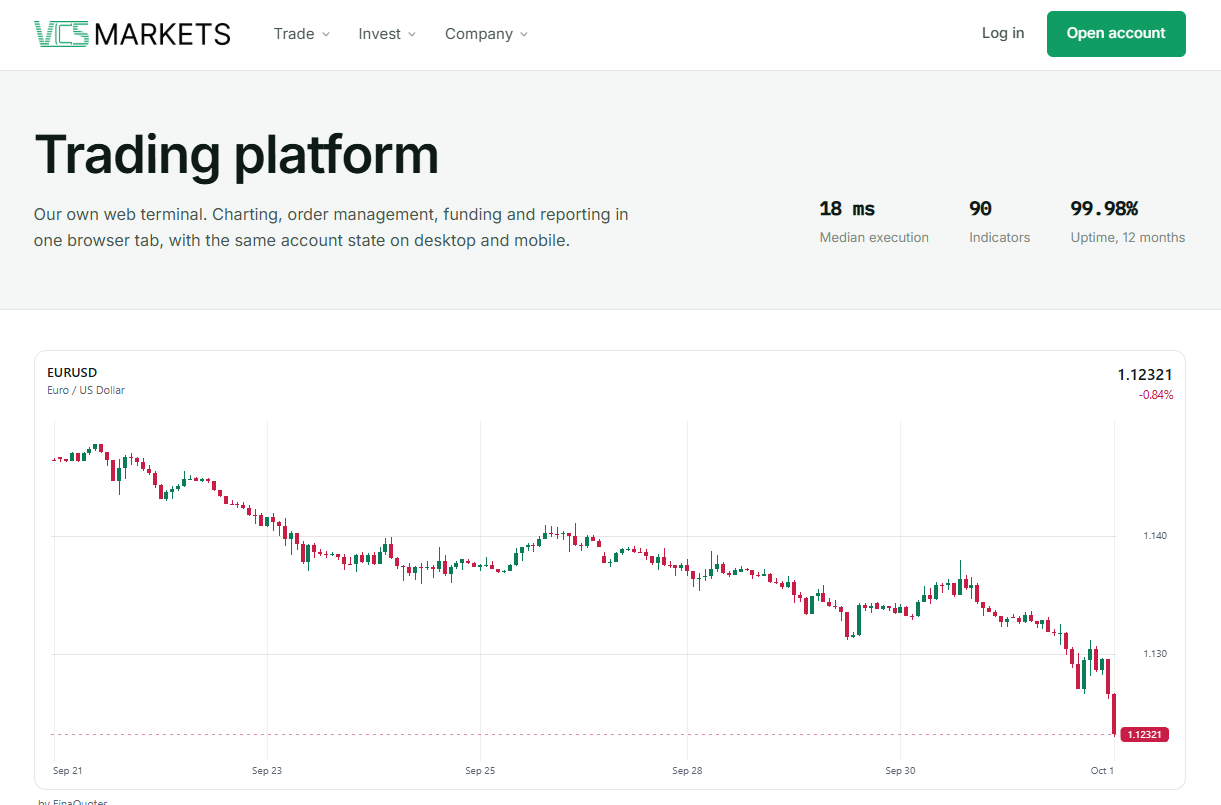This screenshot has width=1221, height=805.
Task: Expand the chevron beside Company
Action: [523, 34]
